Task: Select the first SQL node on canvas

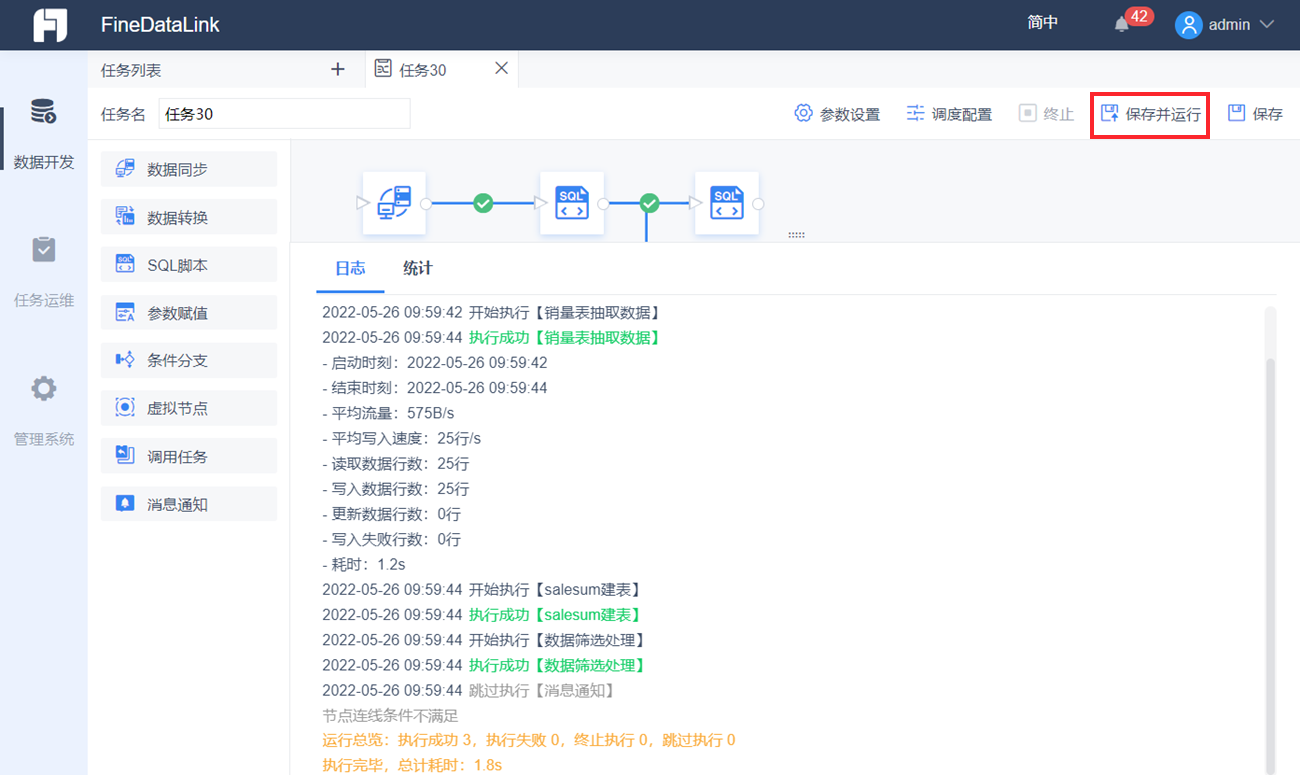Action: [572, 203]
